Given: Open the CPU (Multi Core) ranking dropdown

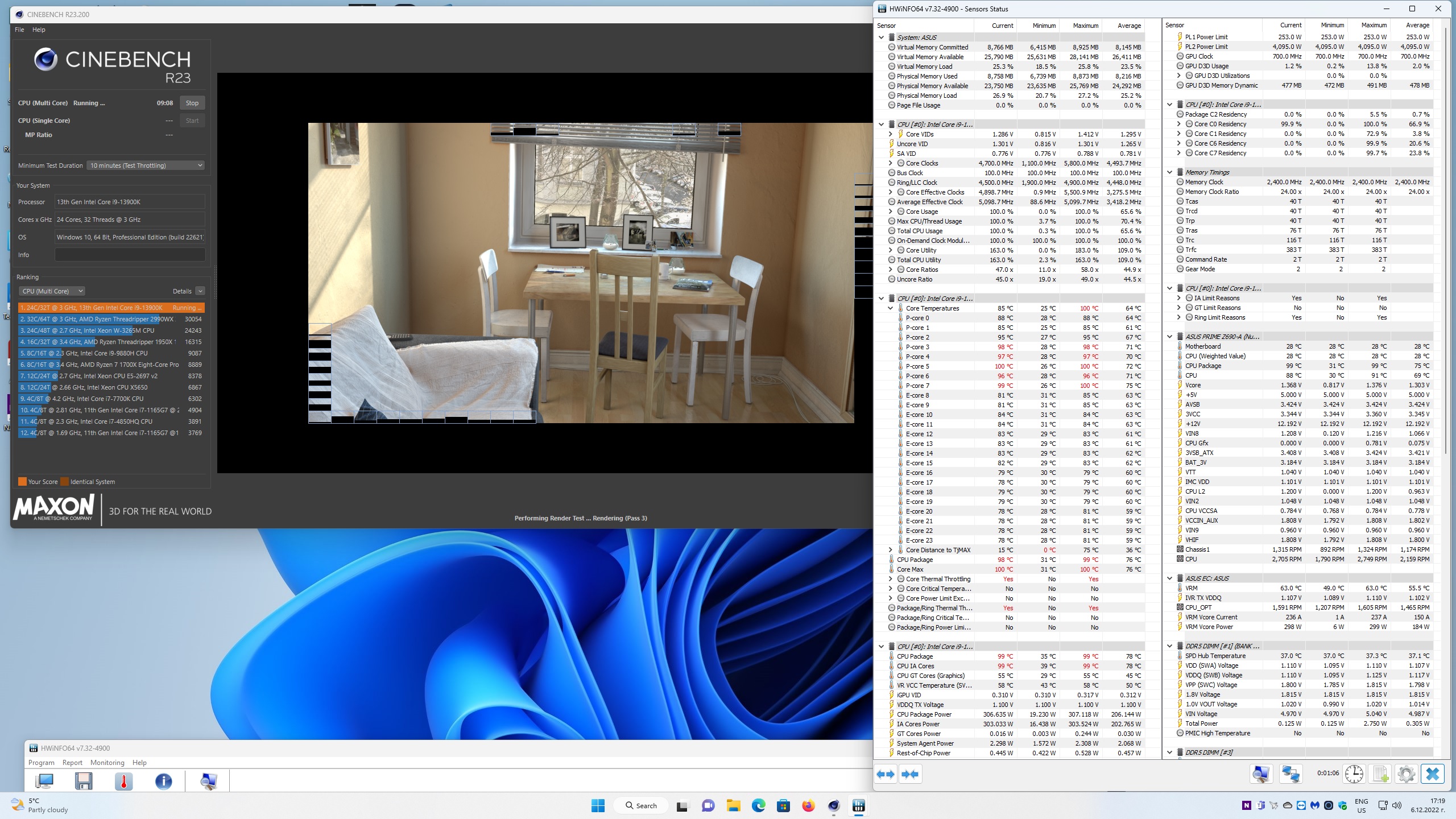Looking at the screenshot, I should (x=52, y=291).
